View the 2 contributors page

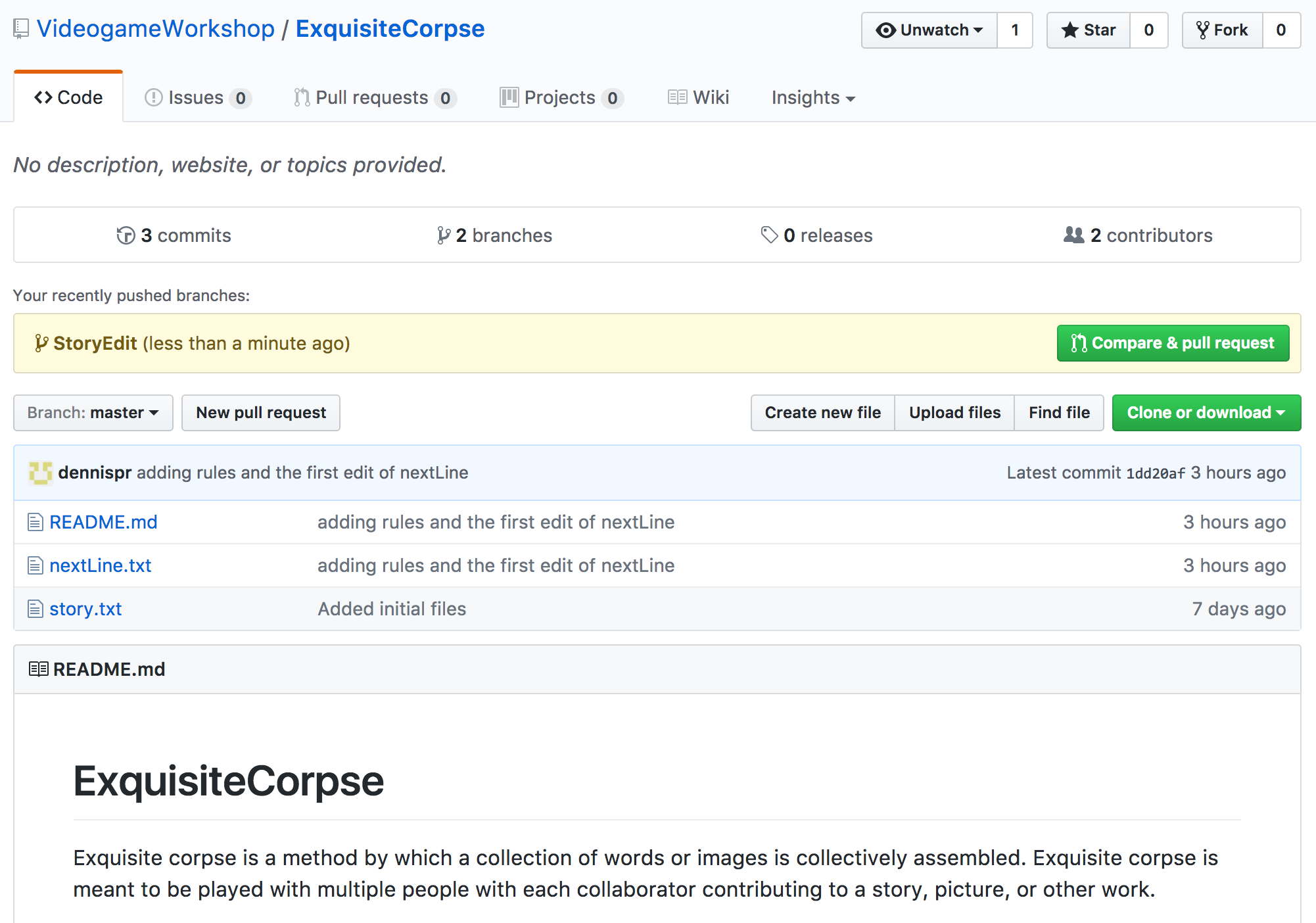coord(1138,235)
